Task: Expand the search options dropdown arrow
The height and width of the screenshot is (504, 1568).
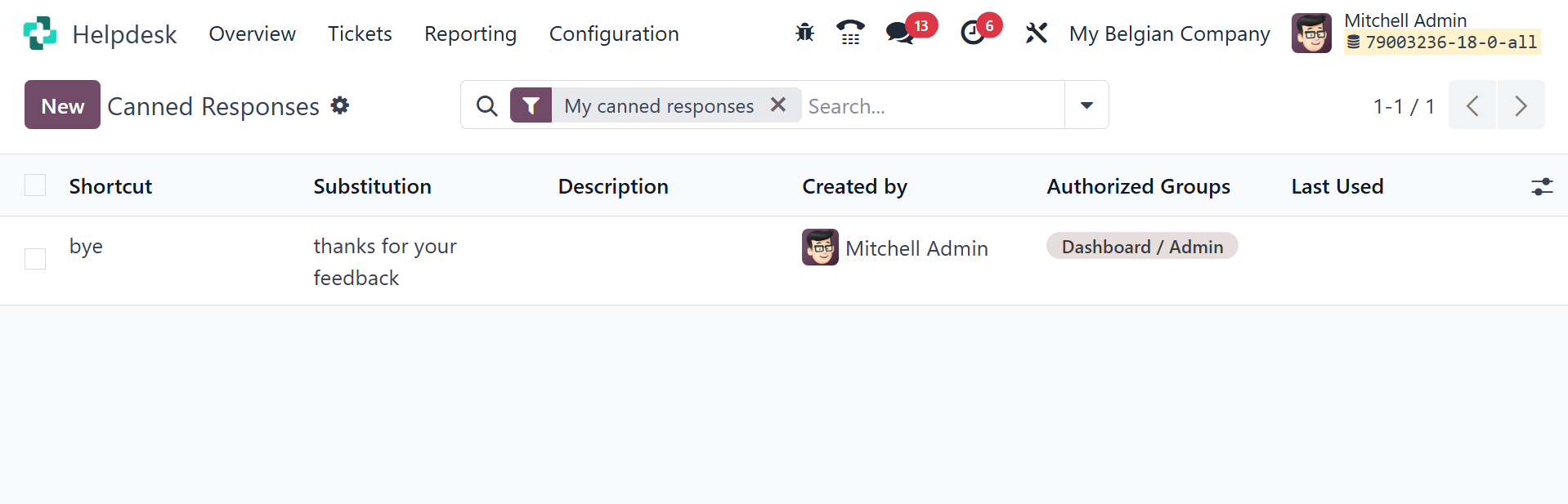Action: pyautogui.click(x=1086, y=105)
